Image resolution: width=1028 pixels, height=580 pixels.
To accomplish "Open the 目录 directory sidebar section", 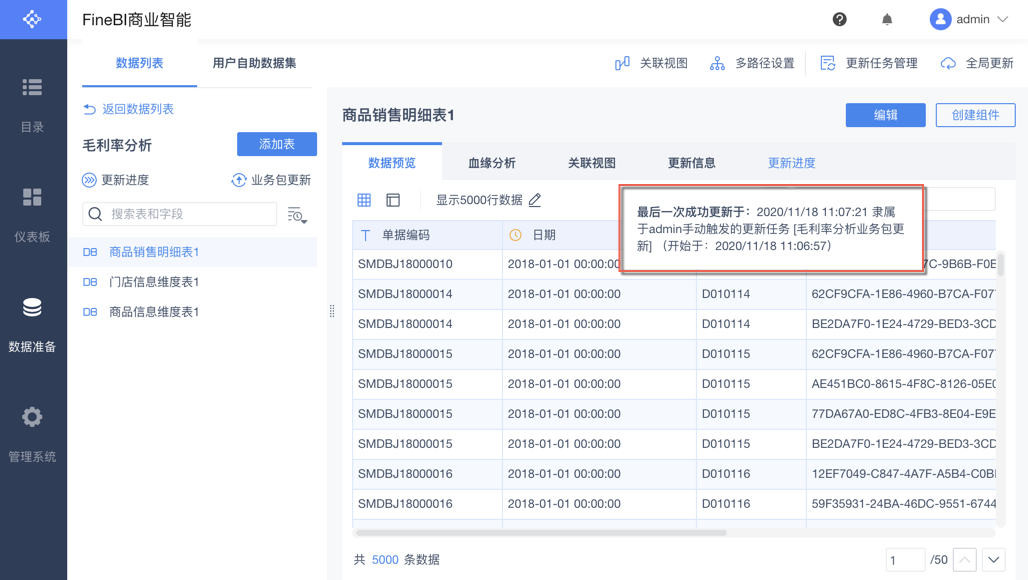I will tap(32, 105).
